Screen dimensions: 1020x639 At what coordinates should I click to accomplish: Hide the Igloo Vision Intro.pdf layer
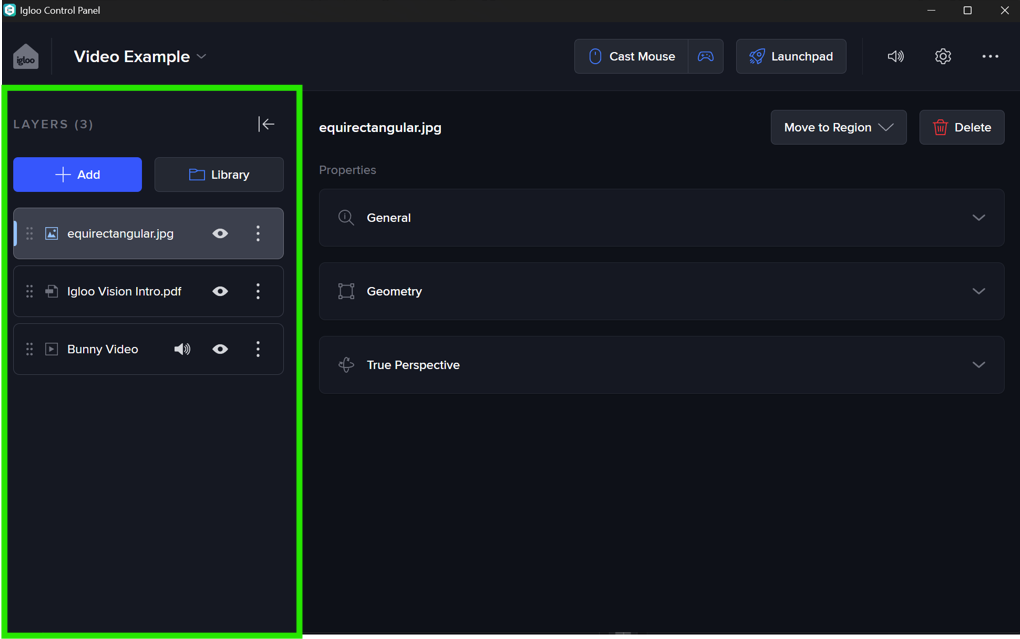(220, 291)
